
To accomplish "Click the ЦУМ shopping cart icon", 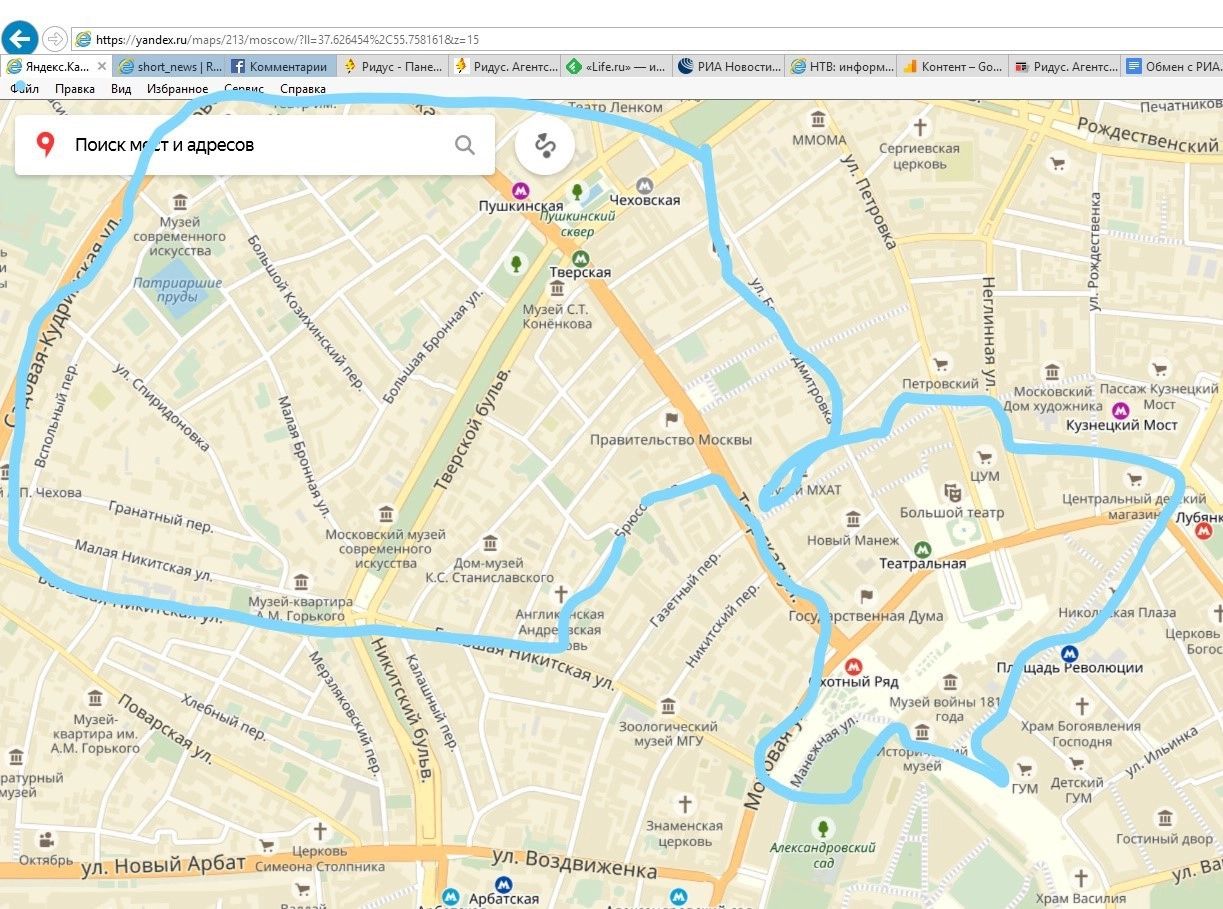I will click(x=985, y=458).
